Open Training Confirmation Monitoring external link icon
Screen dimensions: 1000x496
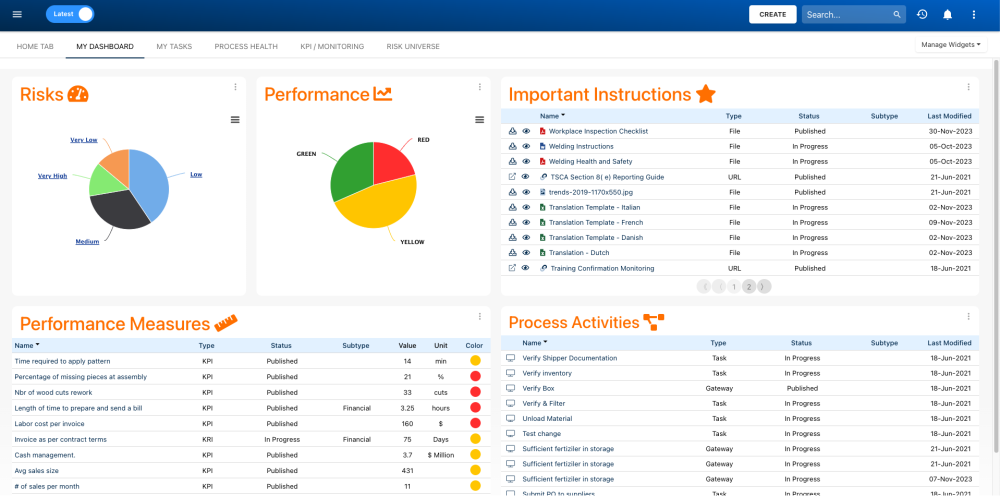coord(512,268)
